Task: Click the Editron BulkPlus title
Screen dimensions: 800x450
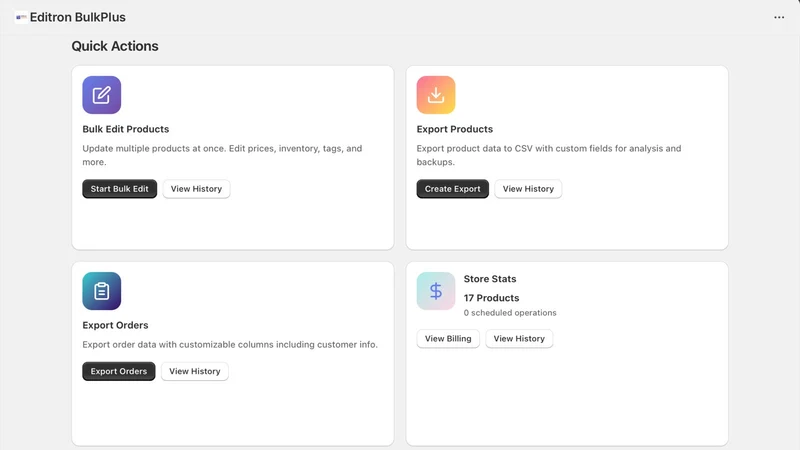Action: [x=78, y=17]
